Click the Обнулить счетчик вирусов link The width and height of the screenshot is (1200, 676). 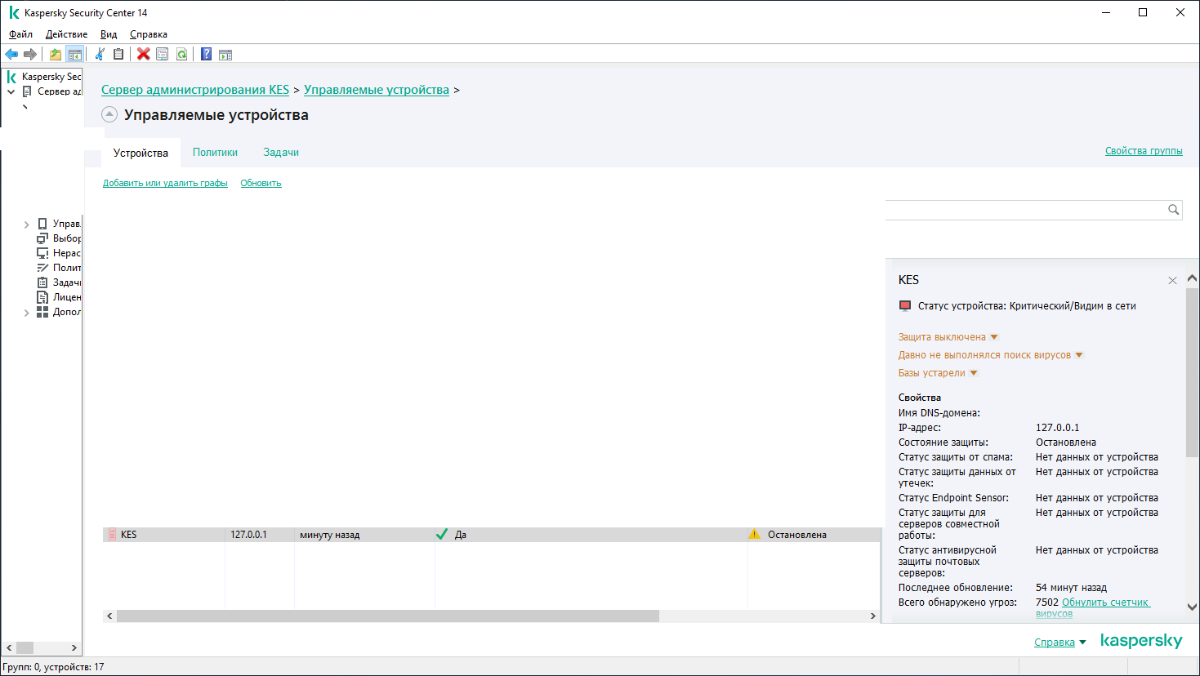click(x=1105, y=603)
